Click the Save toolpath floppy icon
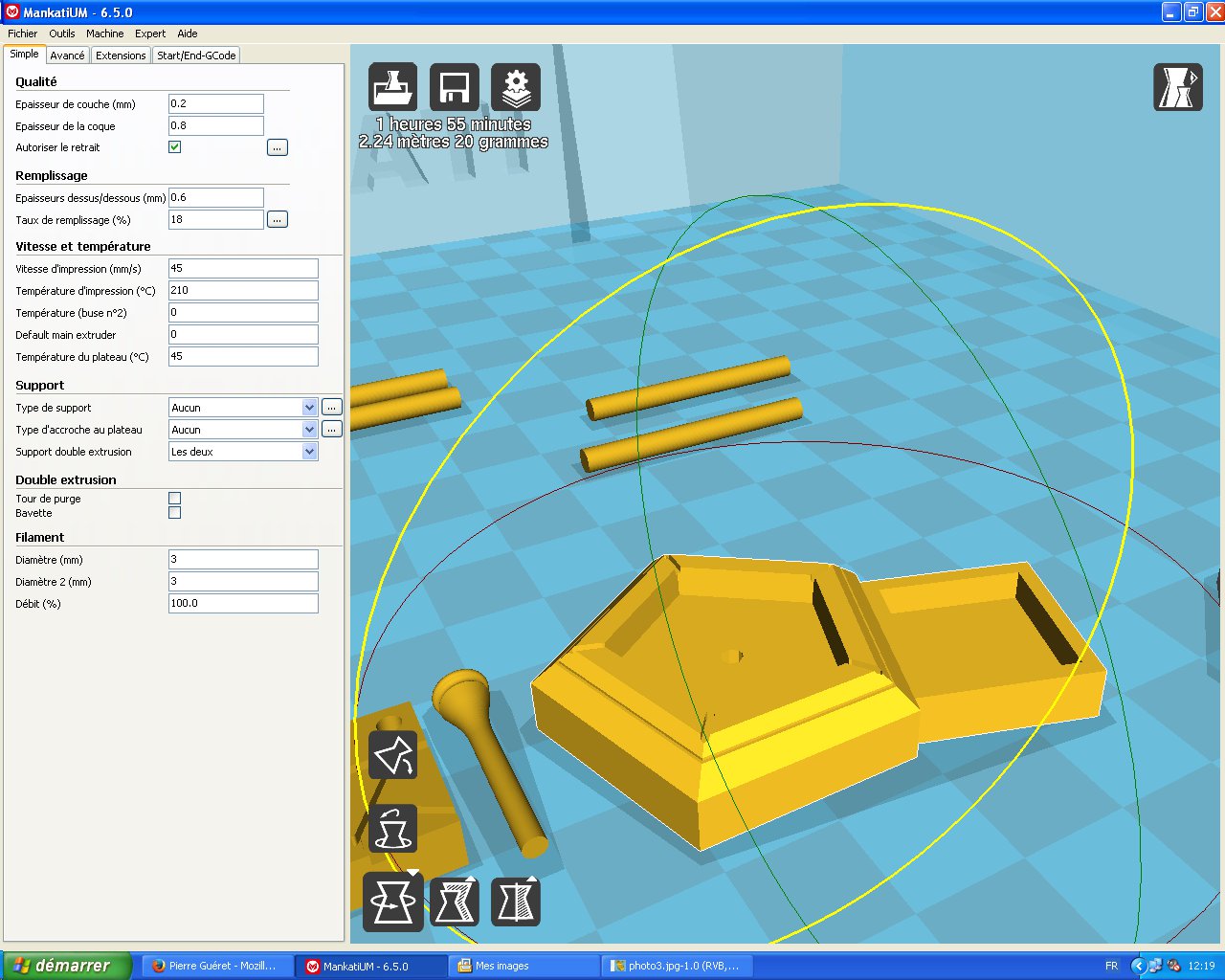 click(454, 87)
